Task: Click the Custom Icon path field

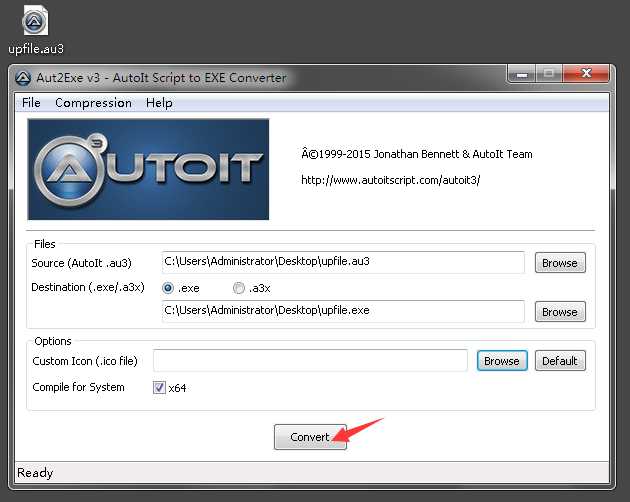Action: click(310, 361)
